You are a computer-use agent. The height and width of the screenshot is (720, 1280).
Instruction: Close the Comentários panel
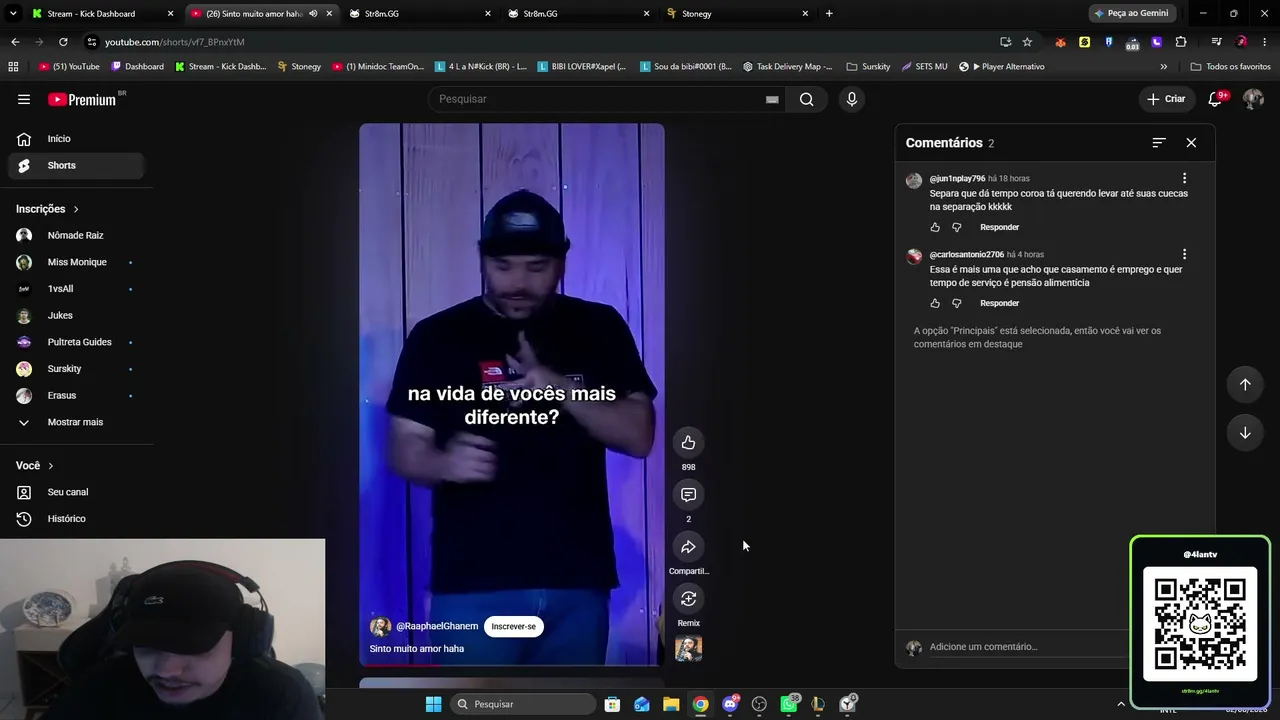point(1191,143)
